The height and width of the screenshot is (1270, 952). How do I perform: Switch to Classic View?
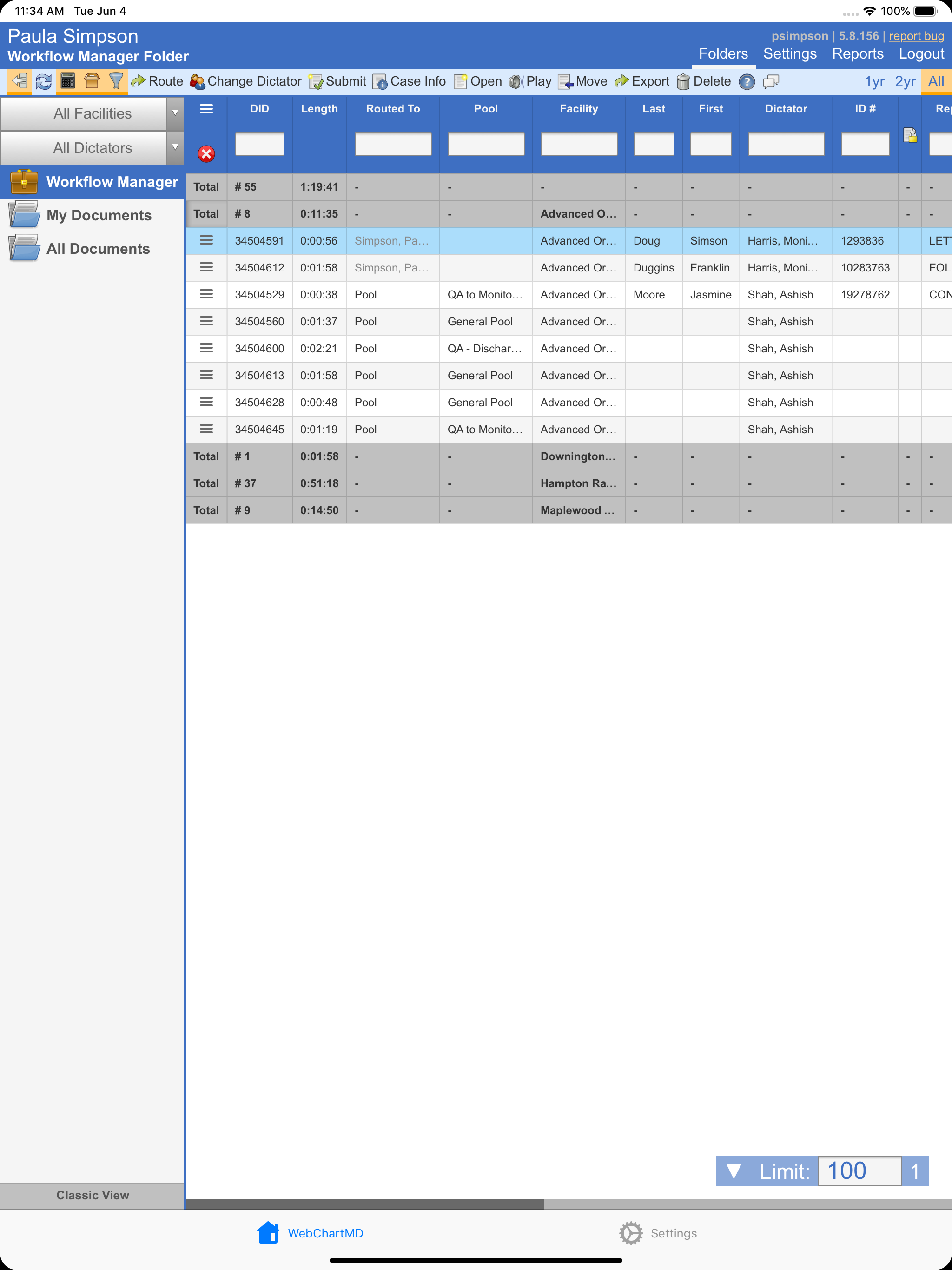click(92, 1195)
